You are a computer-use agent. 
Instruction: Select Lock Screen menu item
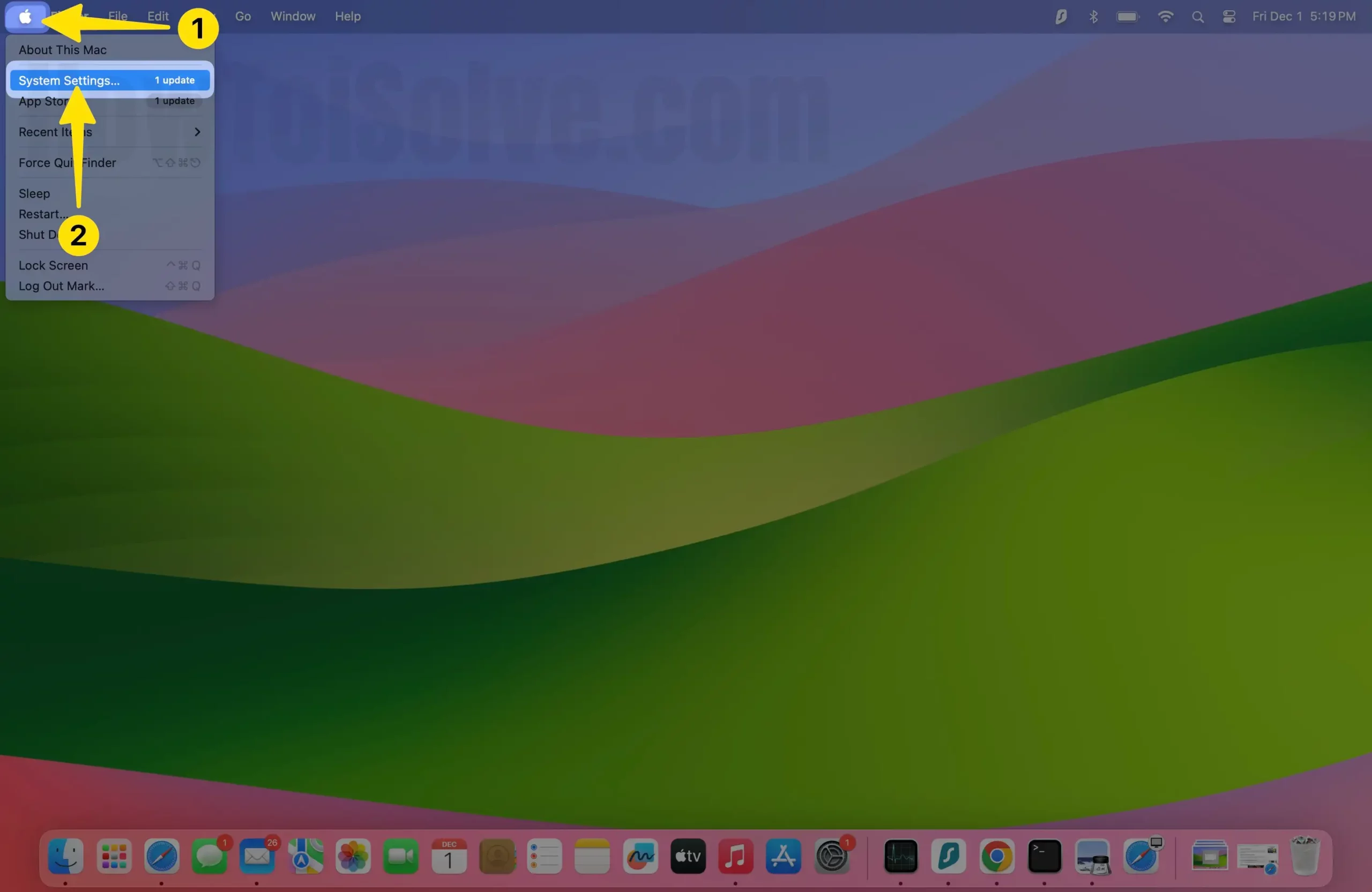pos(109,266)
